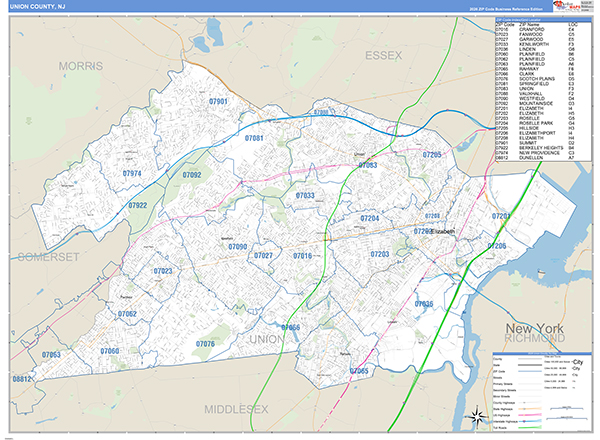Click the ESSEX county label
The width and height of the screenshot is (600, 440).
pos(383,56)
